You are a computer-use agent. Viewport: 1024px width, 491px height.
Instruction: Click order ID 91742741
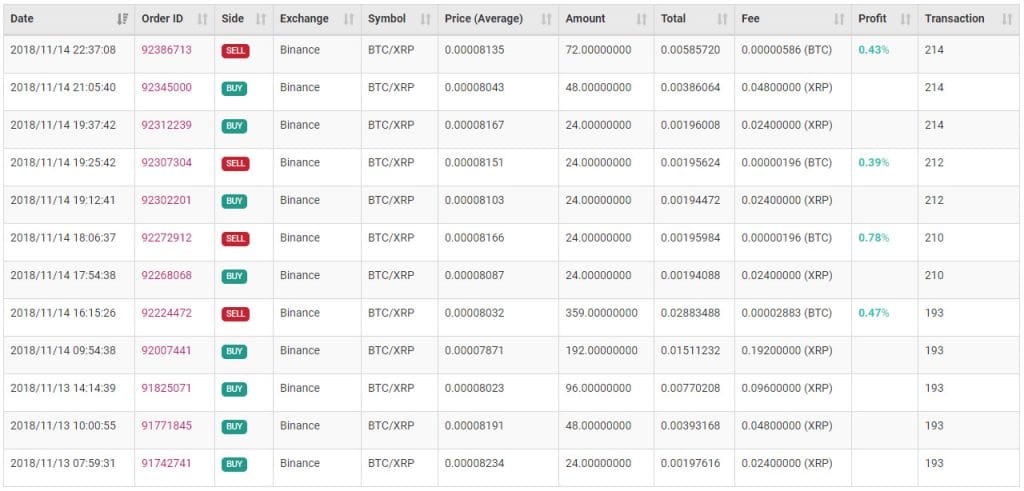pyautogui.click(x=166, y=464)
